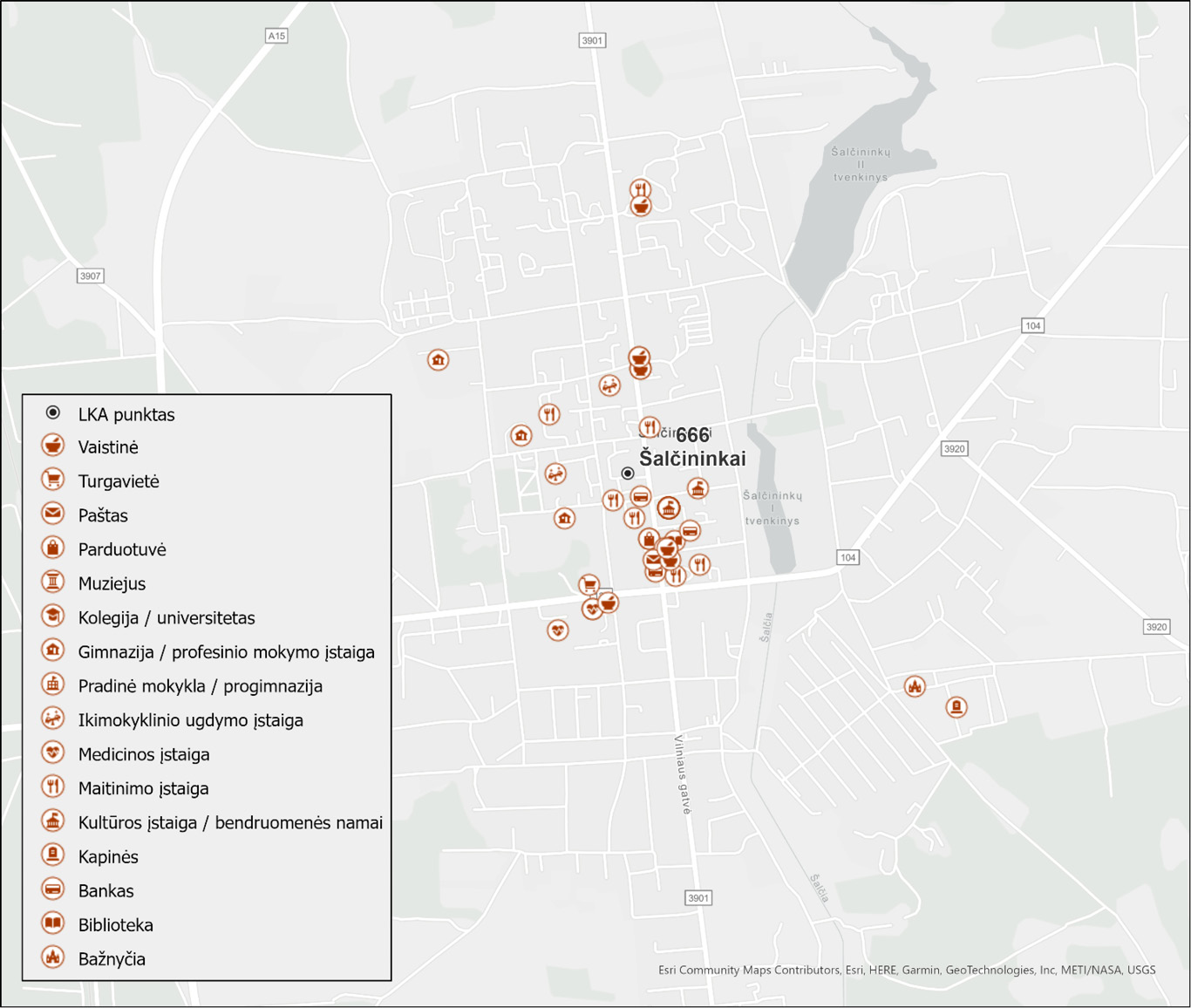The height and width of the screenshot is (1008, 1191).
Task: Click the Kolegija / universitetas legend icon
Action: pos(53,616)
